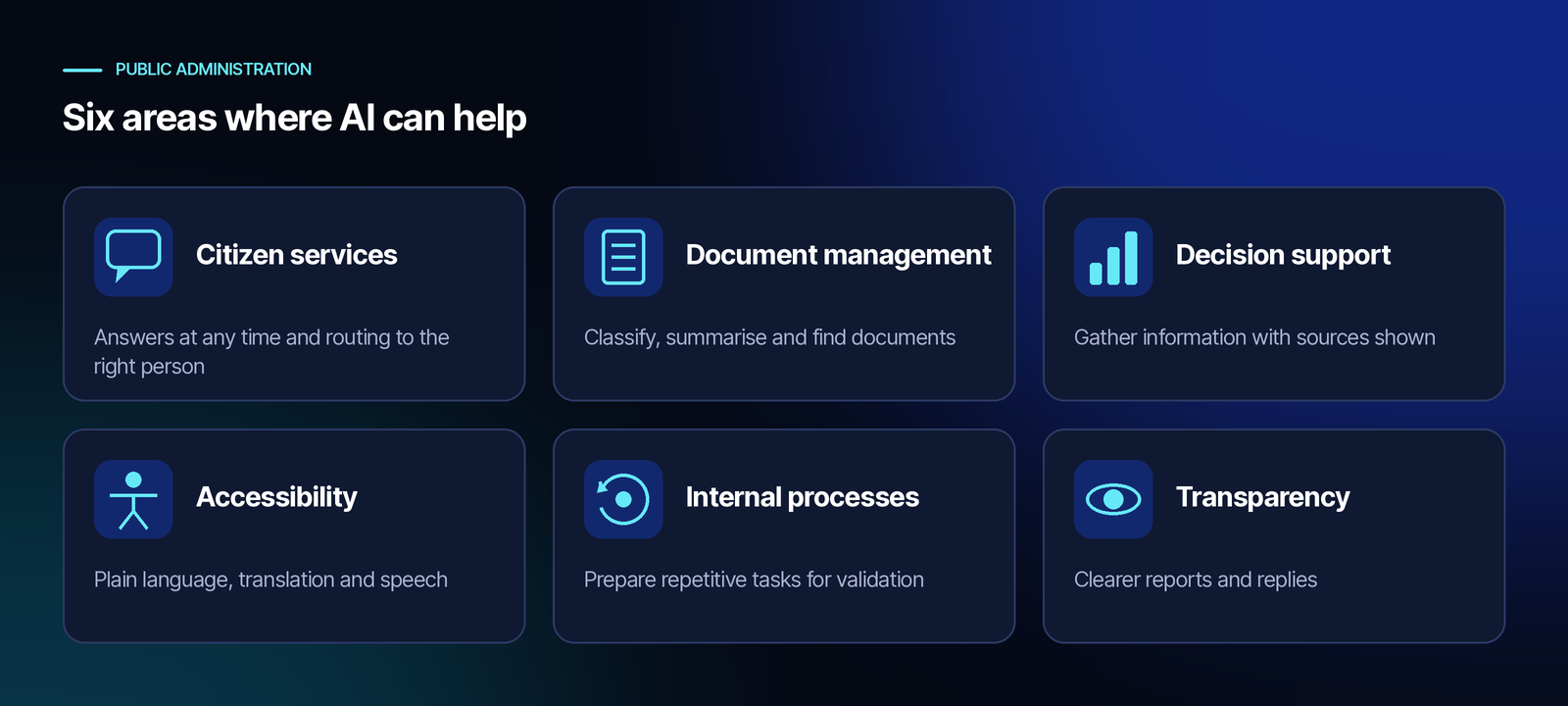Viewport: 1568px width, 706px height.
Task: Click 'Prepare repetitive tasks for validation' text
Action: click(754, 580)
